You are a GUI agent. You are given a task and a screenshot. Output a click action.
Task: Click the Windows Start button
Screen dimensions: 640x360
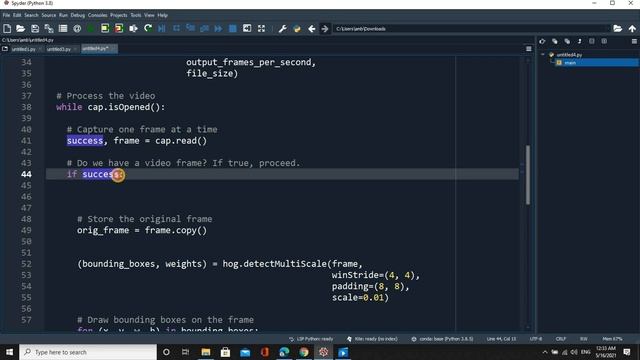(9, 352)
